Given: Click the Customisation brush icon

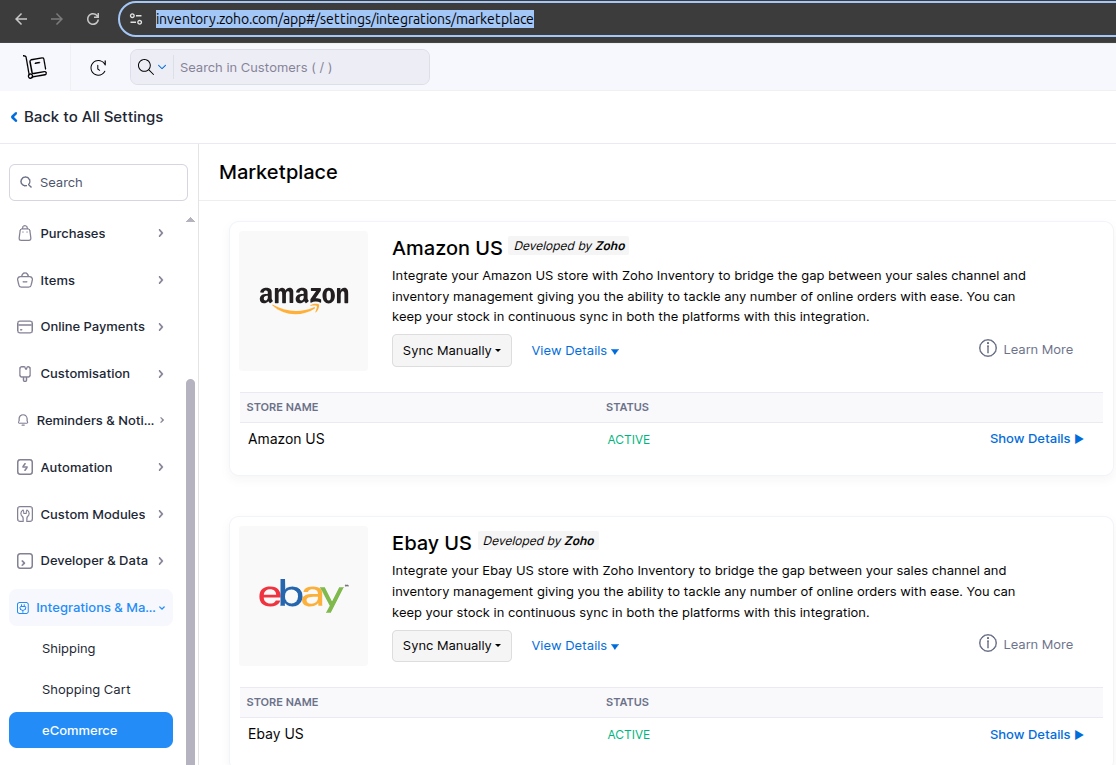Looking at the screenshot, I should click(x=25, y=374).
